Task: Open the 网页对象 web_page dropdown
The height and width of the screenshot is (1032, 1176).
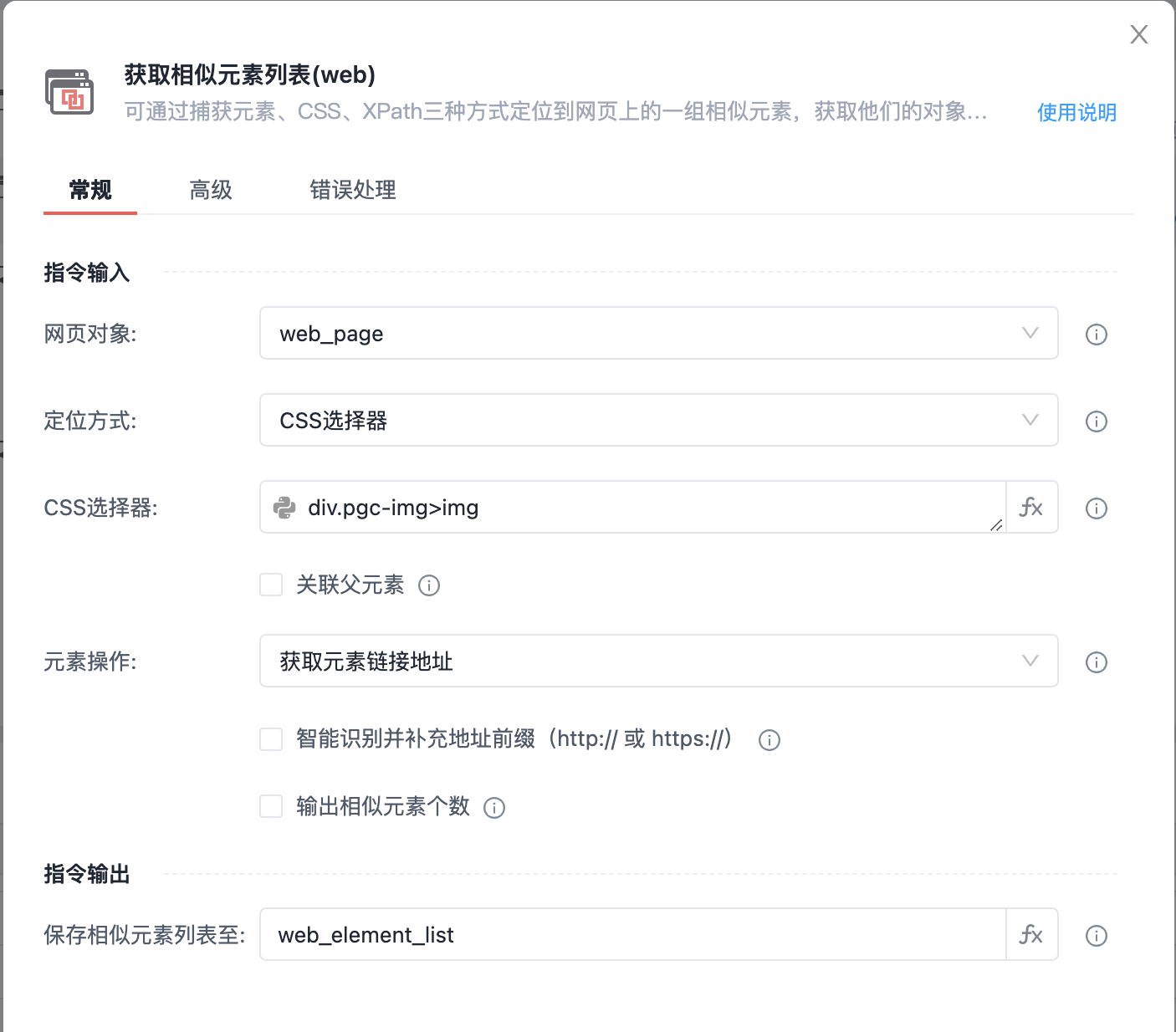Action: [658, 334]
